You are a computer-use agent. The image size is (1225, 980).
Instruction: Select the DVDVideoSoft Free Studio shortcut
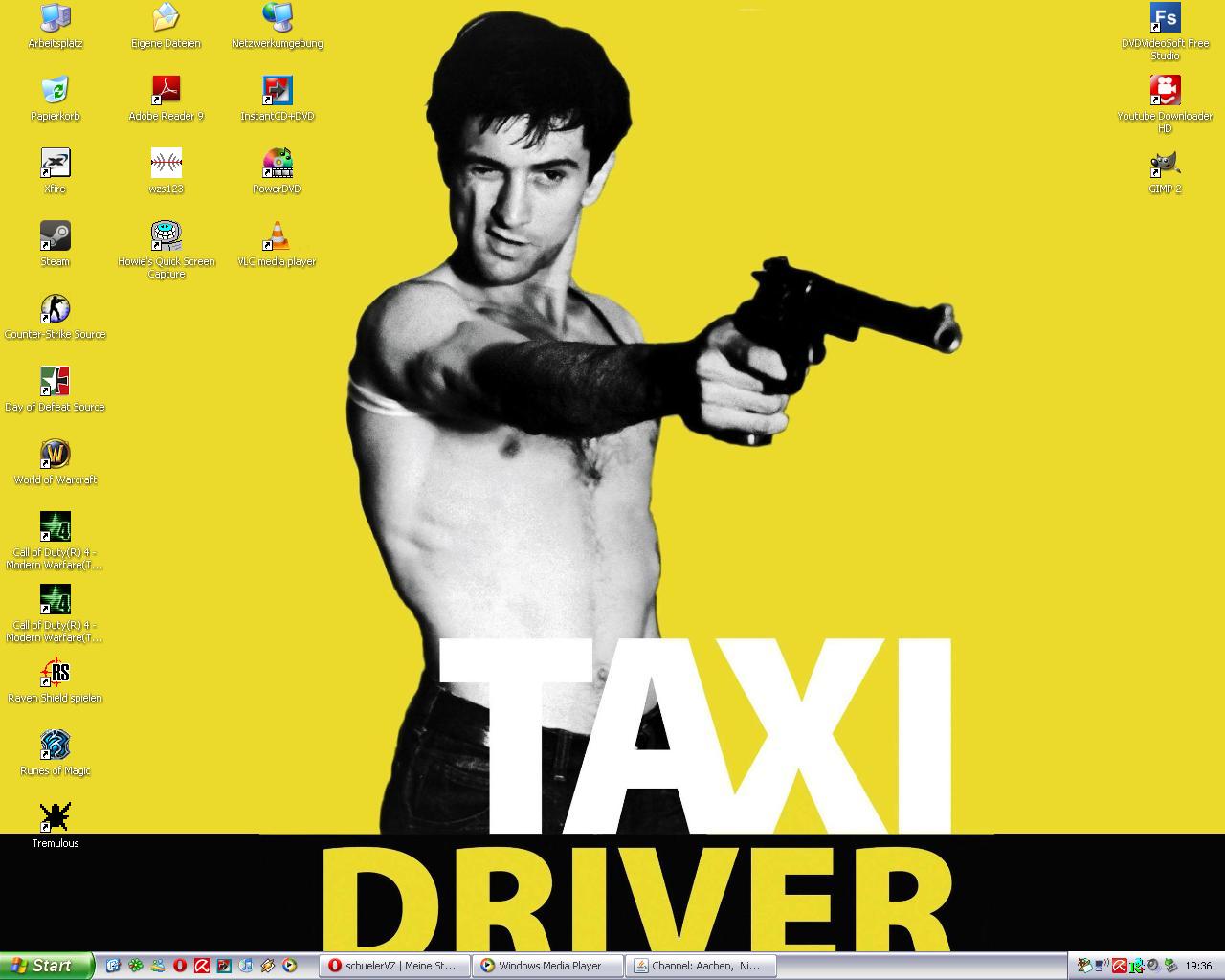pyautogui.click(x=1165, y=31)
